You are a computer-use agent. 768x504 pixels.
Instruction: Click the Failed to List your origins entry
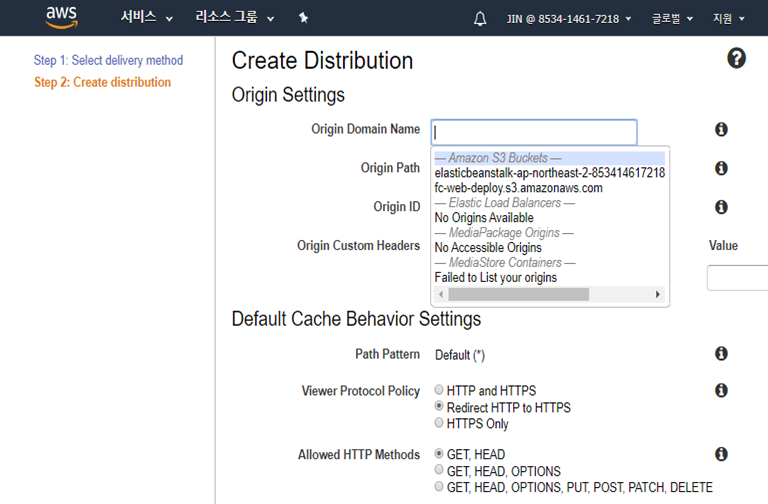coord(495,277)
